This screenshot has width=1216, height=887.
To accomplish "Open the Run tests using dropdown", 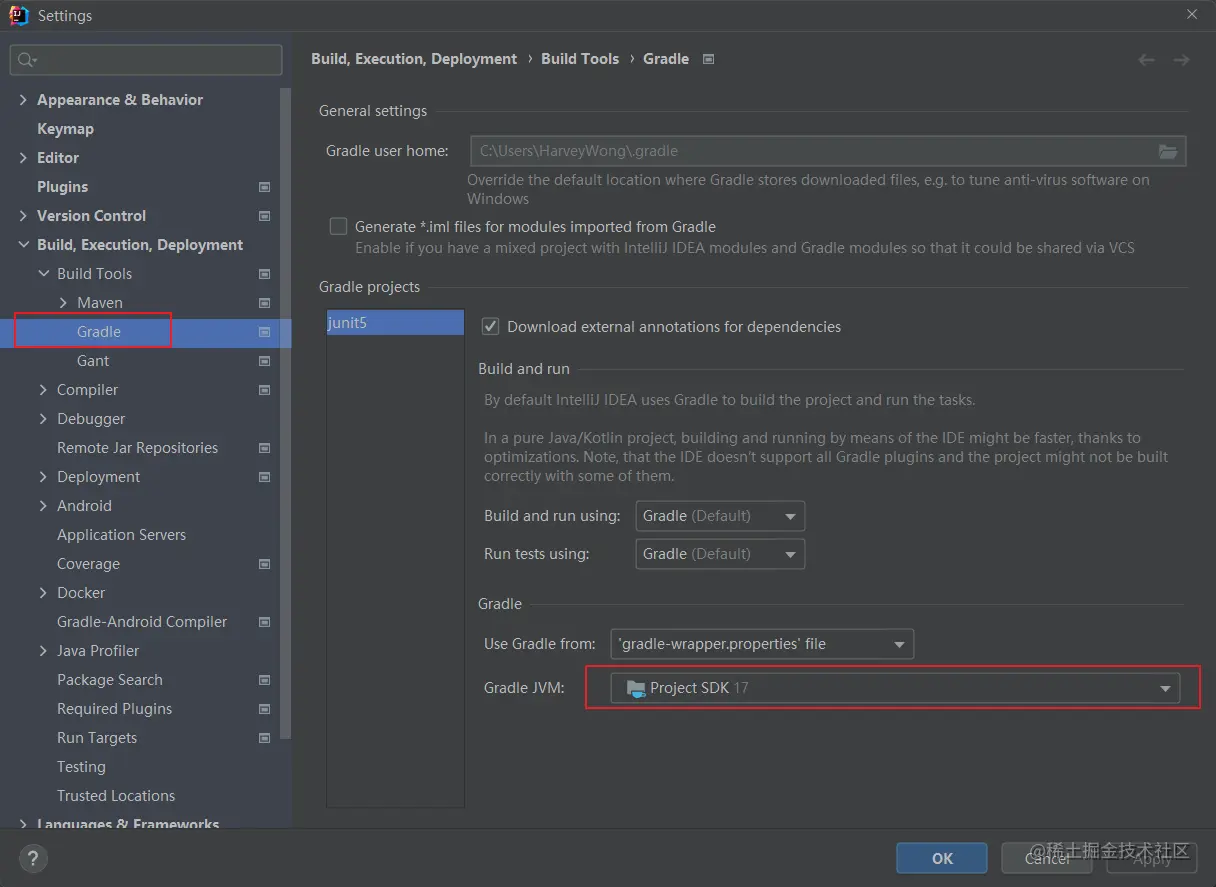I will pyautogui.click(x=720, y=554).
